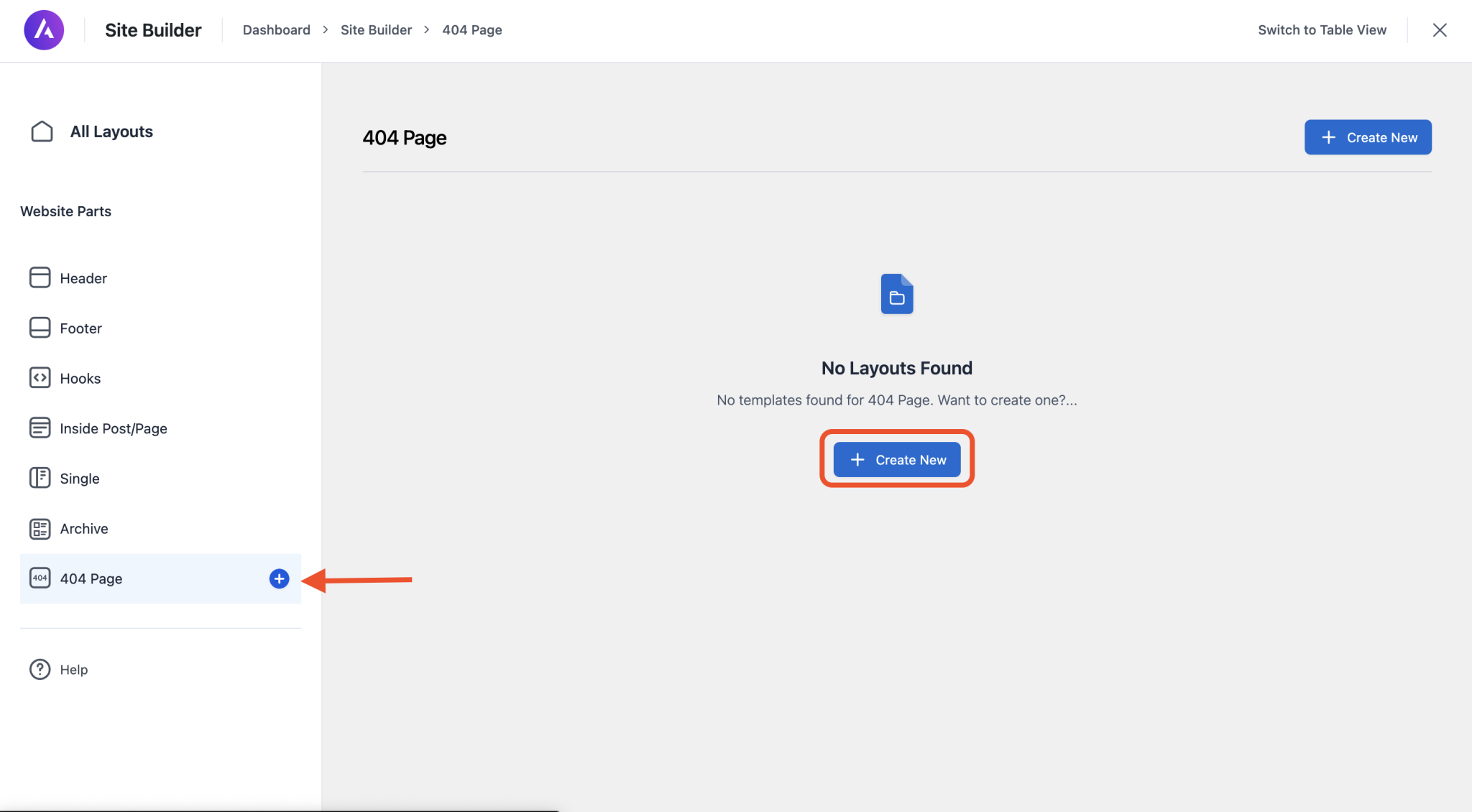The width and height of the screenshot is (1472, 812).
Task: Select the Archive layouts icon
Action: coord(40,528)
